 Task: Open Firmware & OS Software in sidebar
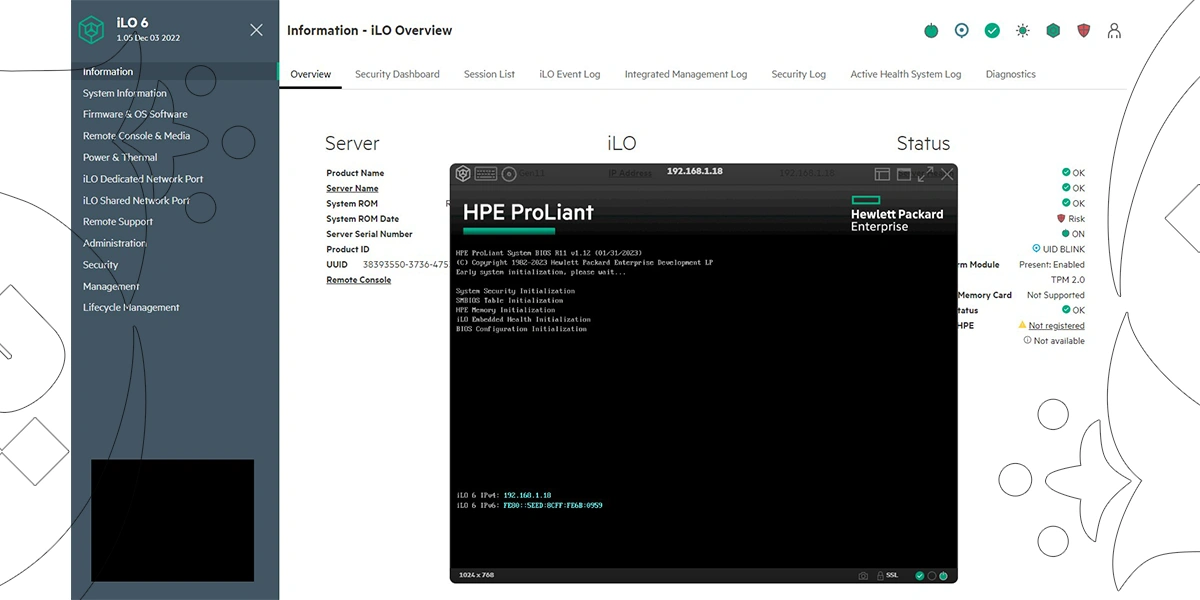coord(135,114)
